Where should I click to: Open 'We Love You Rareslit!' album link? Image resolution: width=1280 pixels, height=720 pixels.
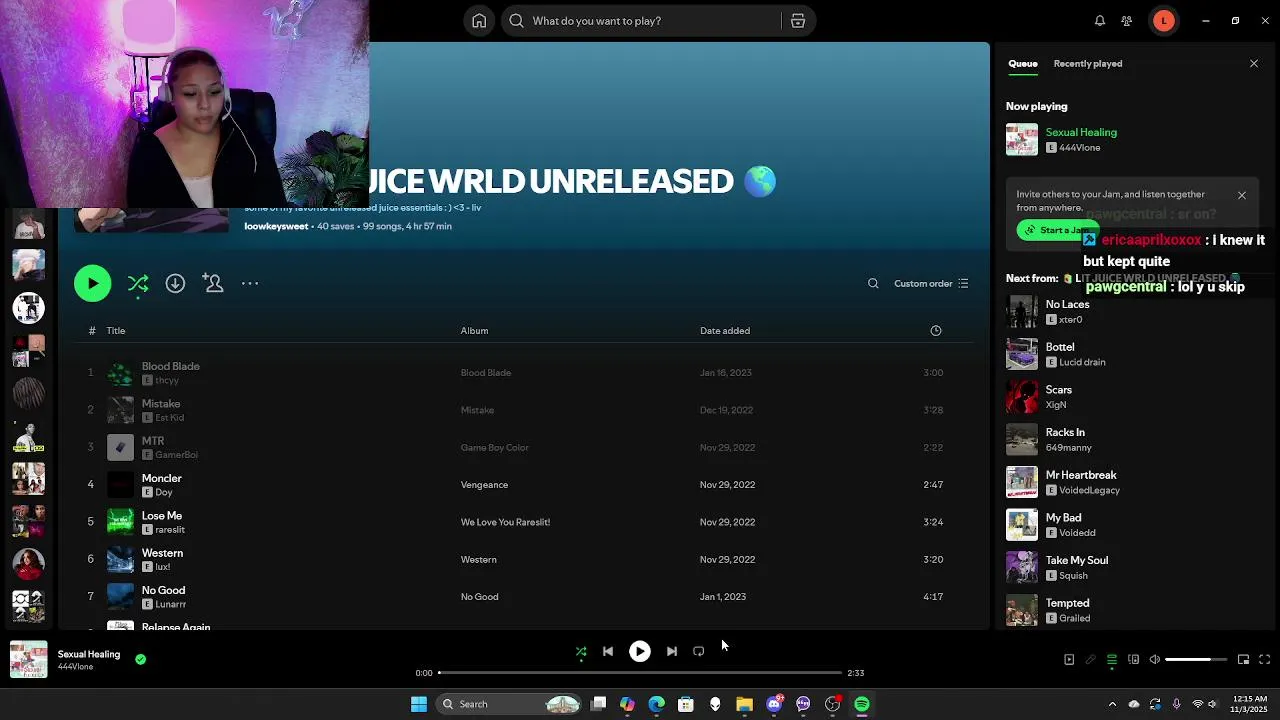pos(505,522)
